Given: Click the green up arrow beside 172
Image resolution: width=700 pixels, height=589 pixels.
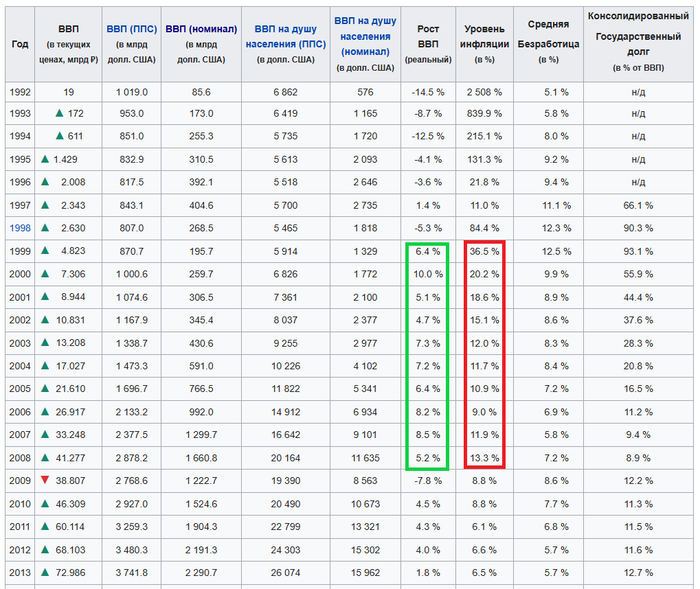Looking at the screenshot, I should pyautogui.click(x=60, y=114).
